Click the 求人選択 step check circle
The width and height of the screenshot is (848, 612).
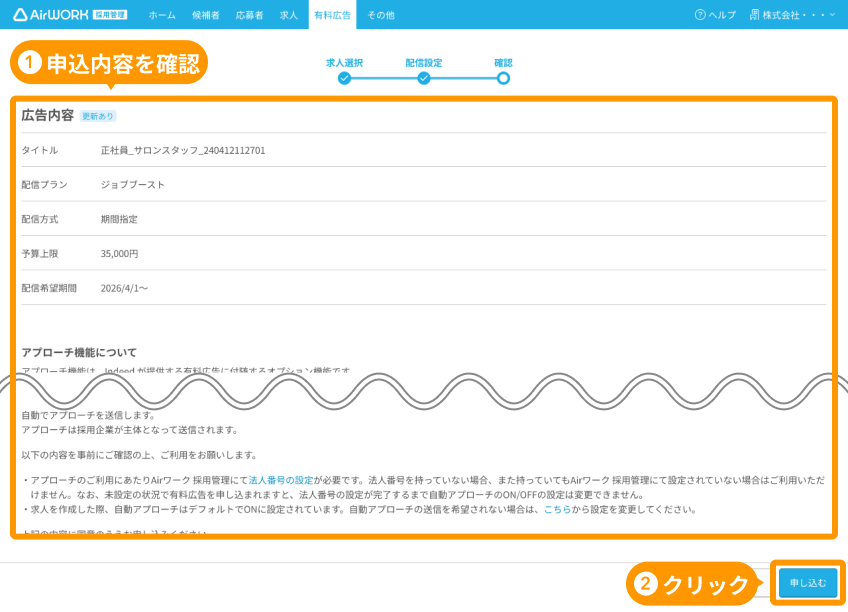pos(344,79)
